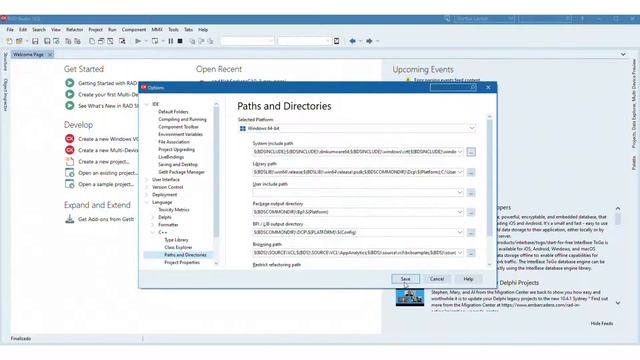Image resolution: width=640 pixels, height=360 pixels.
Task: Expand the User include path dropdown arrow
Action: click(460, 193)
